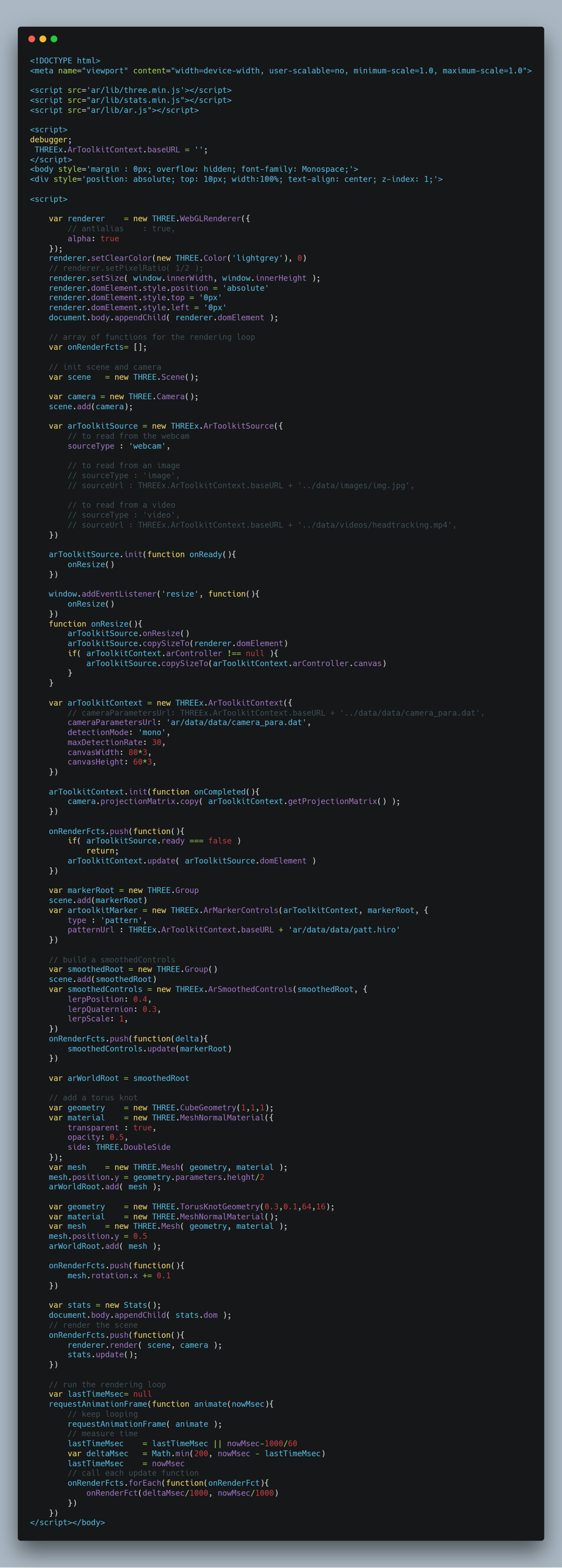The width and height of the screenshot is (562, 1568).
Task: Click the 'ar/lib/stats.min.js' script line
Action: 131,101
